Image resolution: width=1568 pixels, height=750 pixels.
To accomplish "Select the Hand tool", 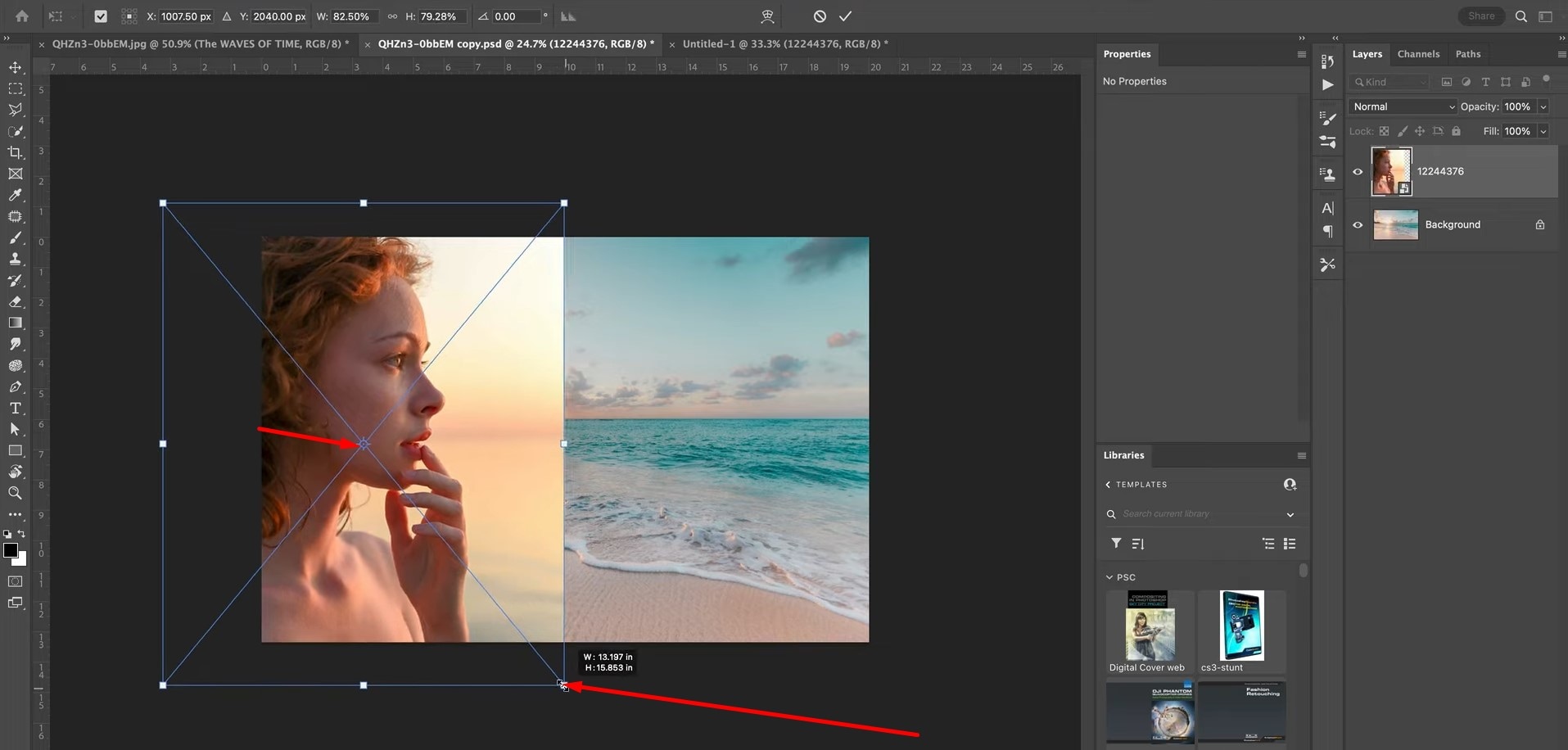I will 16,472.
